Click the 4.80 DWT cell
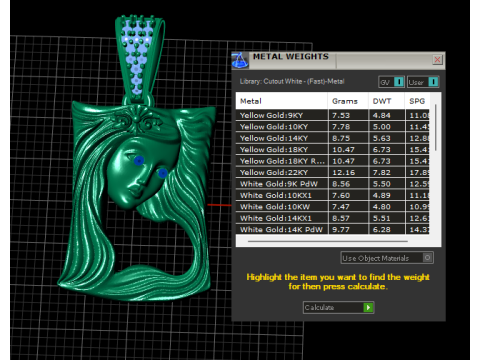Screen dimensions: 480x360 pyautogui.click(x=387, y=207)
